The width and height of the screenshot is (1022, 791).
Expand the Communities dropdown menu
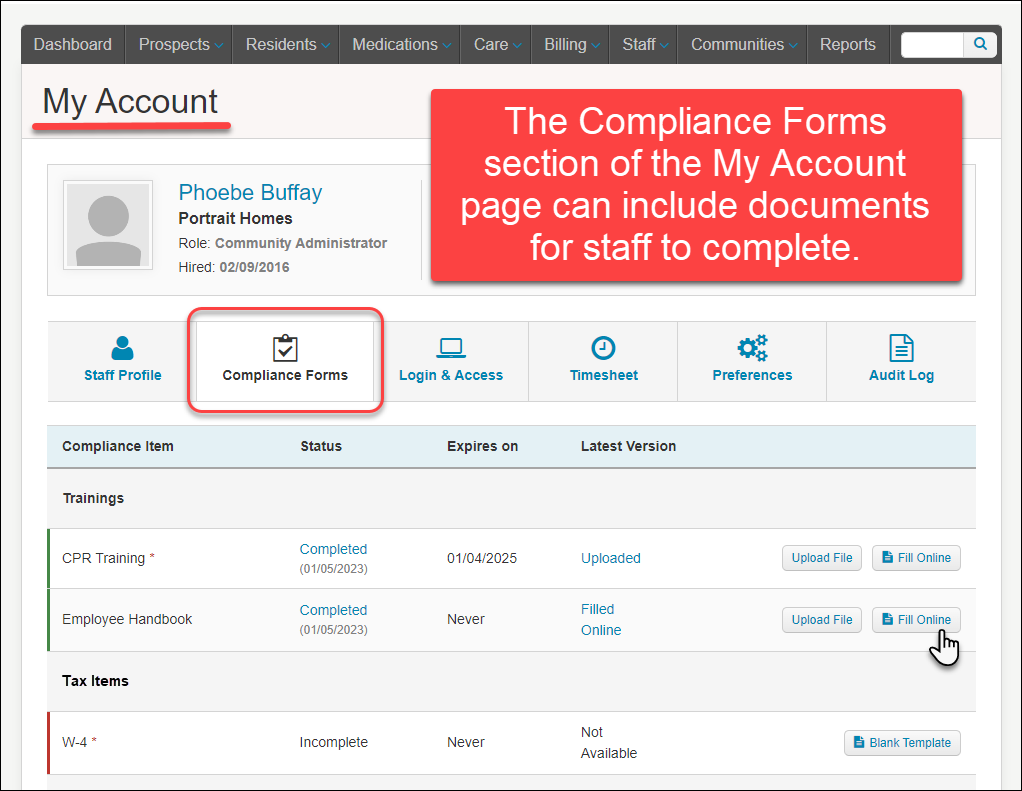(x=742, y=44)
